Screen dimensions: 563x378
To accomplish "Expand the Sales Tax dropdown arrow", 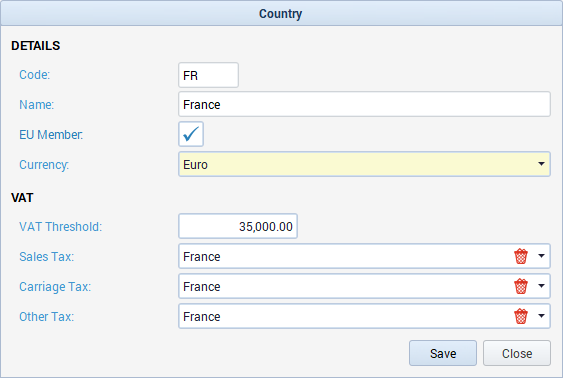I will [x=541, y=256].
